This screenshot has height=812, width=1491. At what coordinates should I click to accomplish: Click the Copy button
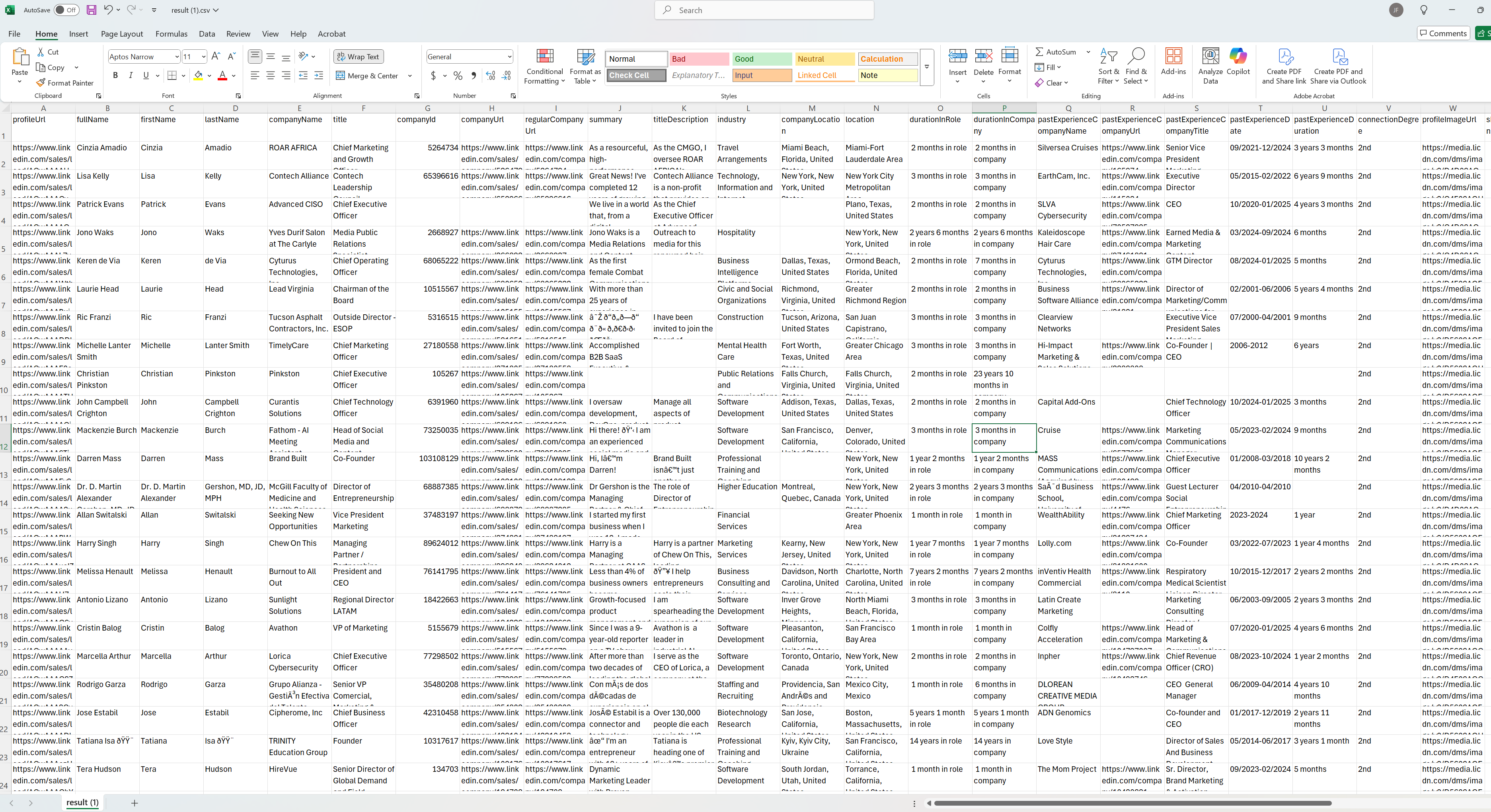click(51, 67)
